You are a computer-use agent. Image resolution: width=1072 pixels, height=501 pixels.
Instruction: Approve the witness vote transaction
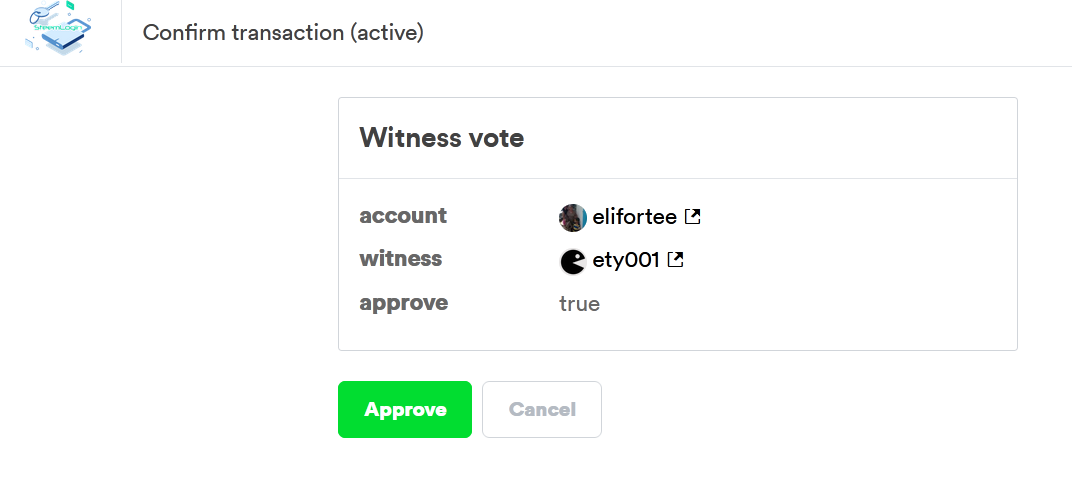tap(404, 409)
